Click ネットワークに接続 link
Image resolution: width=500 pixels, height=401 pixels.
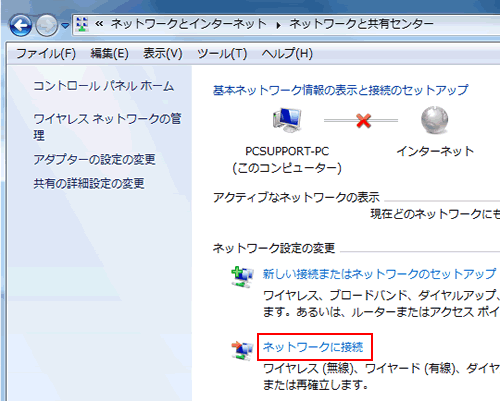(313, 347)
